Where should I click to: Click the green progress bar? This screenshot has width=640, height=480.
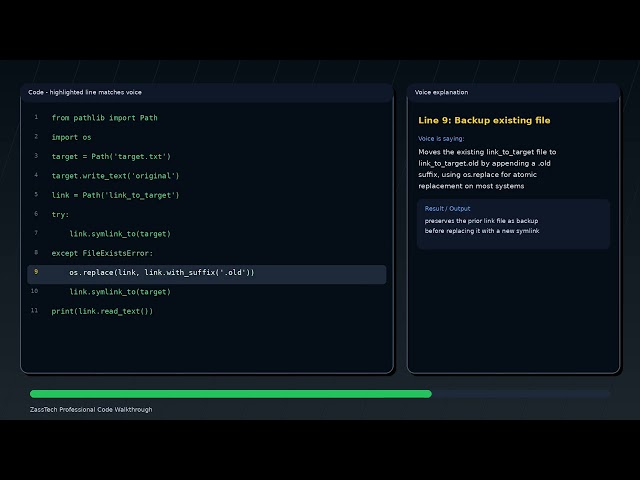click(x=231, y=394)
